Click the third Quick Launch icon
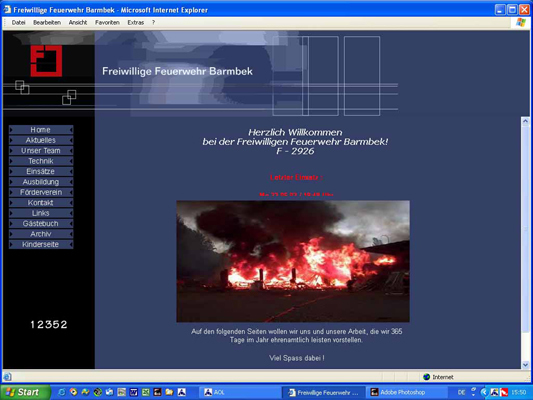 click(x=85, y=392)
